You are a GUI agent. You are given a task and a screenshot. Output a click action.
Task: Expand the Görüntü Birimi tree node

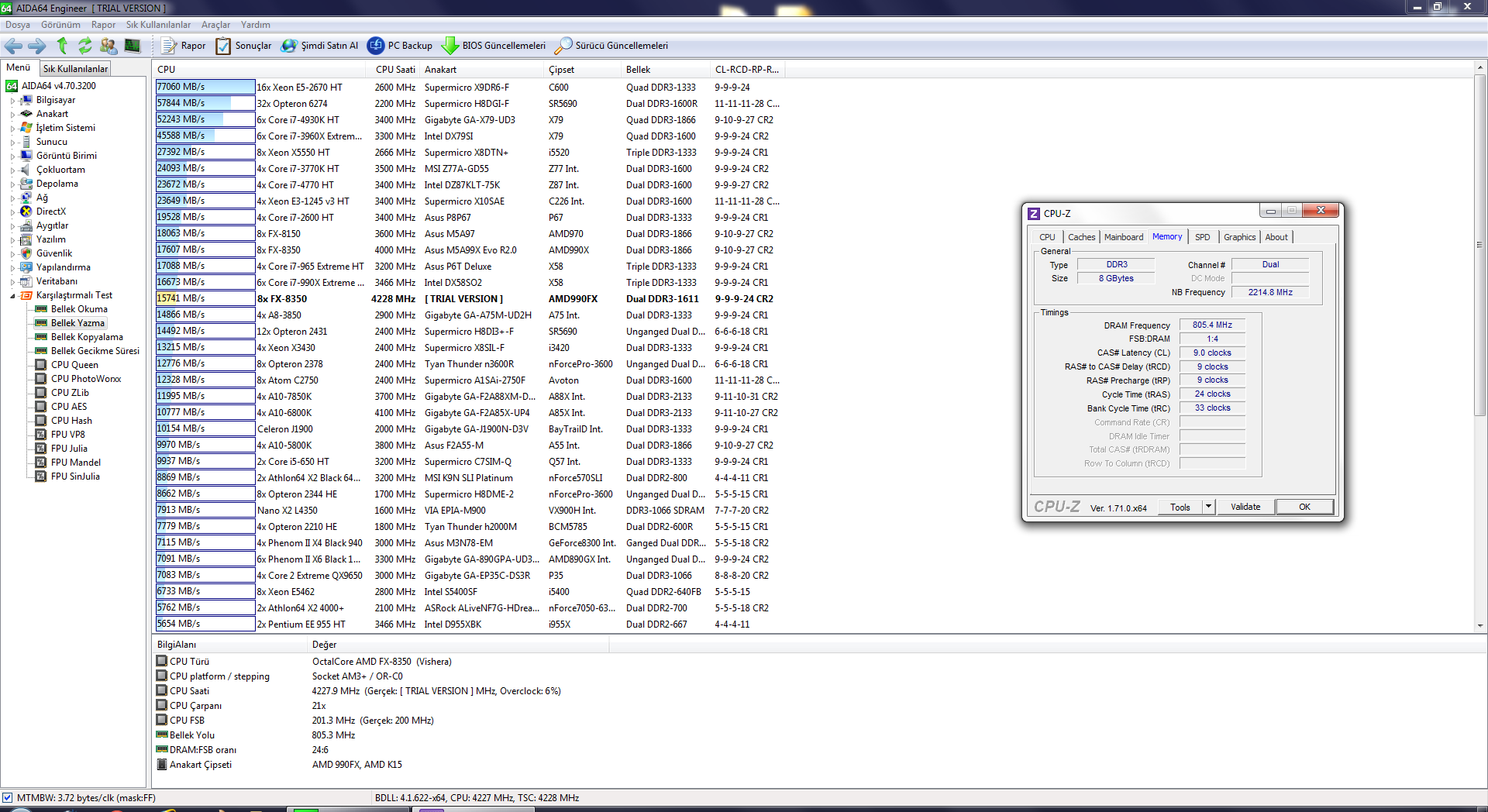point(12,157)
